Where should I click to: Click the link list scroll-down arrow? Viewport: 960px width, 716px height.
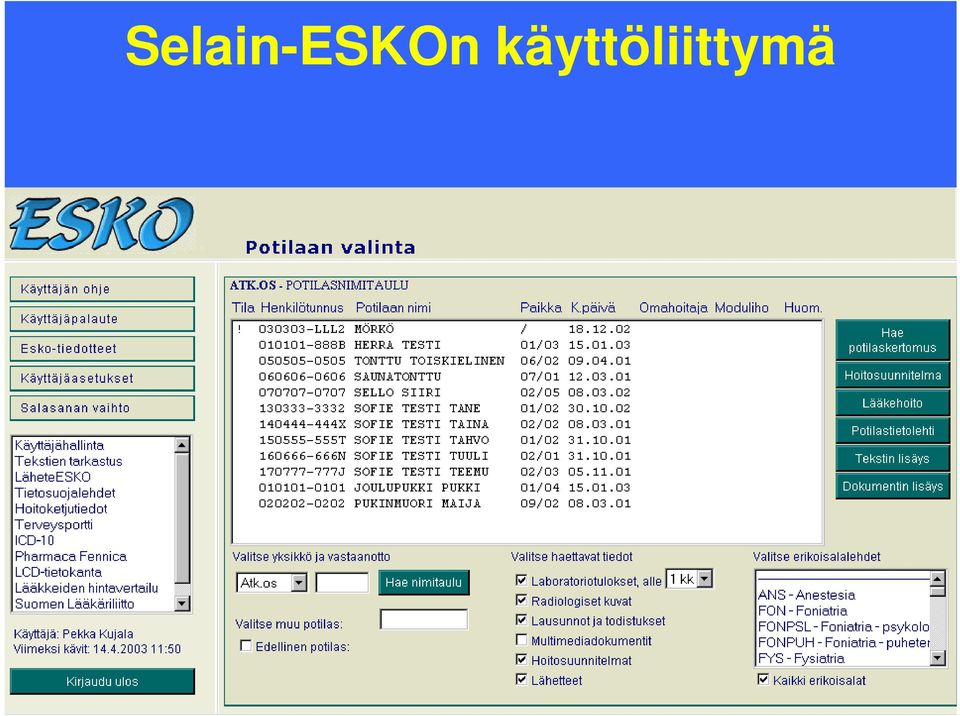click(x=182, y=604)
